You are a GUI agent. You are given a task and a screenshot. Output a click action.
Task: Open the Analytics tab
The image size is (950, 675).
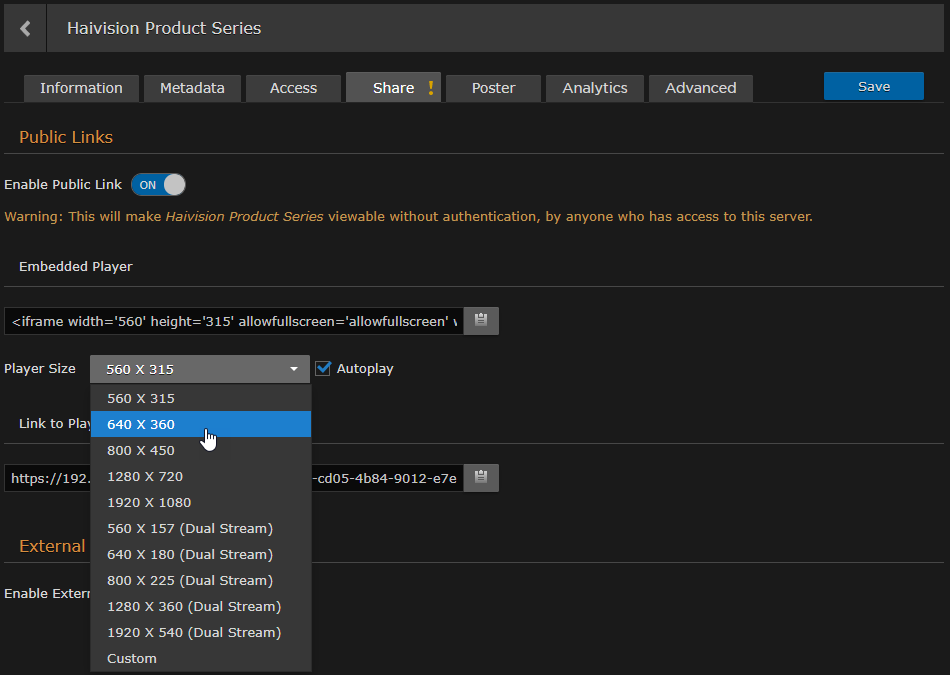(594, 88)
